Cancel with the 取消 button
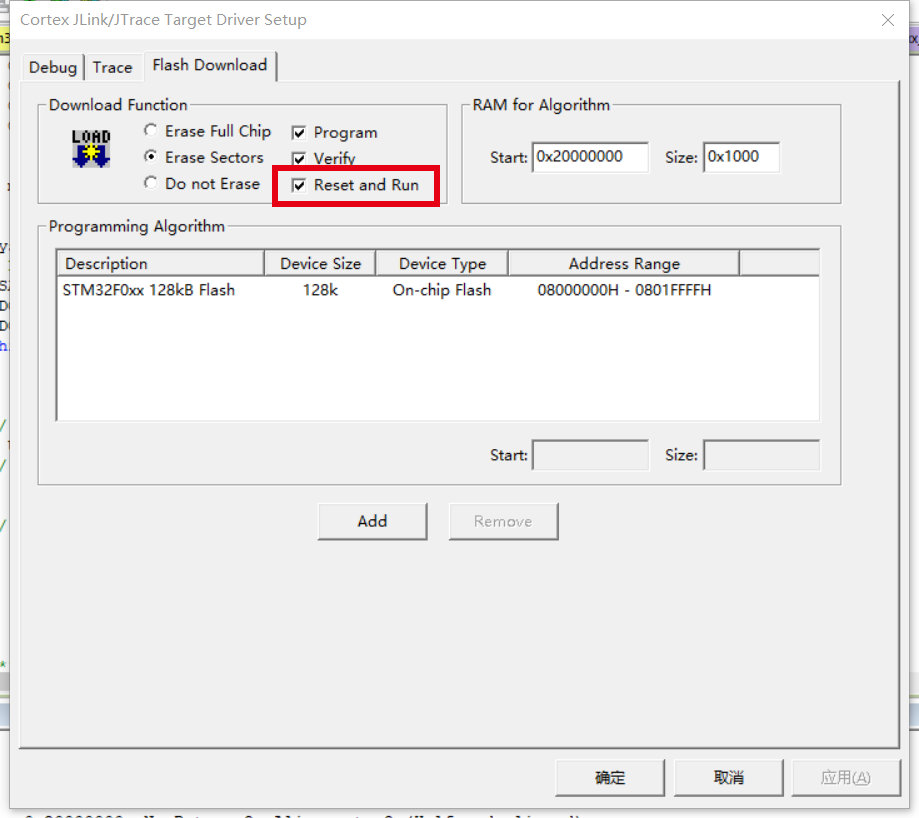This screenshot has width=919, height=818. pos(729,778)
